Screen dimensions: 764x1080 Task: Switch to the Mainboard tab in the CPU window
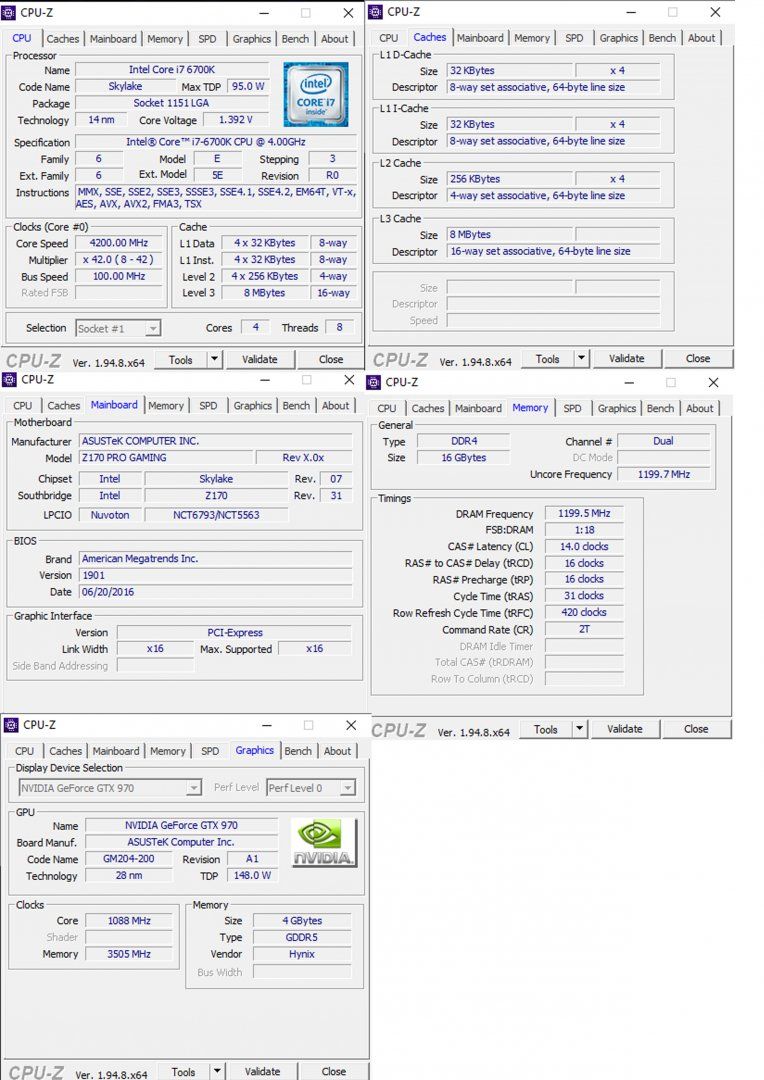[x=113, y=39]
